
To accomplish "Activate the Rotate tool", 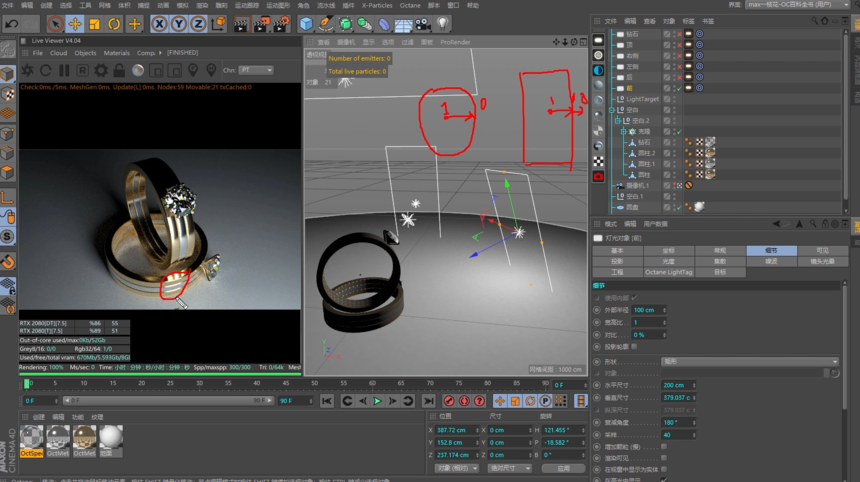I will point(114,24).
